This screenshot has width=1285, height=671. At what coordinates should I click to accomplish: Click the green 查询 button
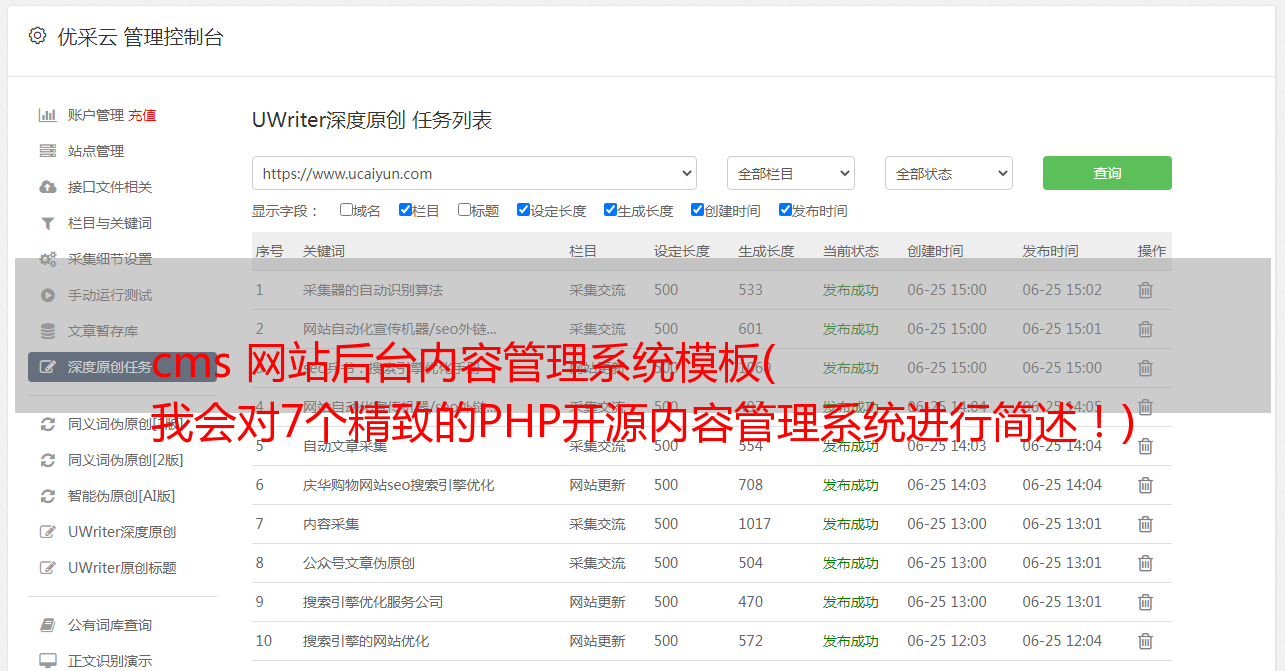point(1107,173)
